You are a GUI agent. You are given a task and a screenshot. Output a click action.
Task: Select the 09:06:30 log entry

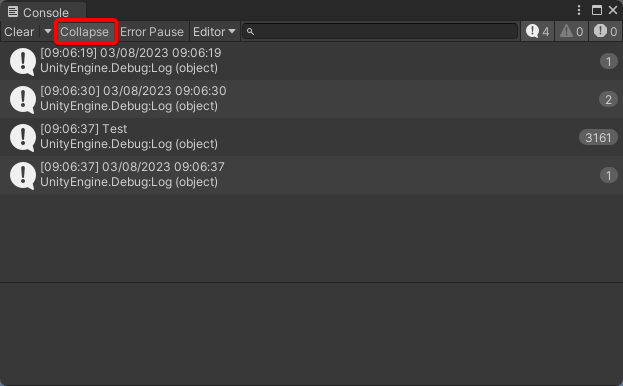pos(312,99)
